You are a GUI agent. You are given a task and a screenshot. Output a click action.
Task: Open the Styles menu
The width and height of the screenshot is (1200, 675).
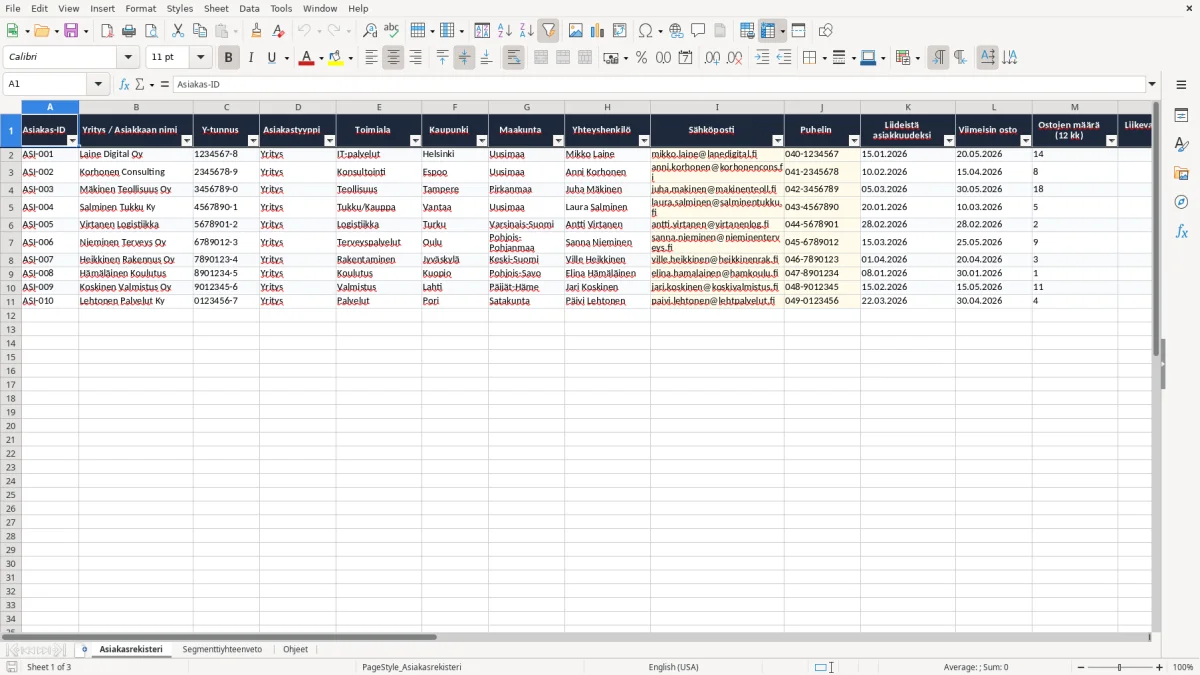[180, 8]
